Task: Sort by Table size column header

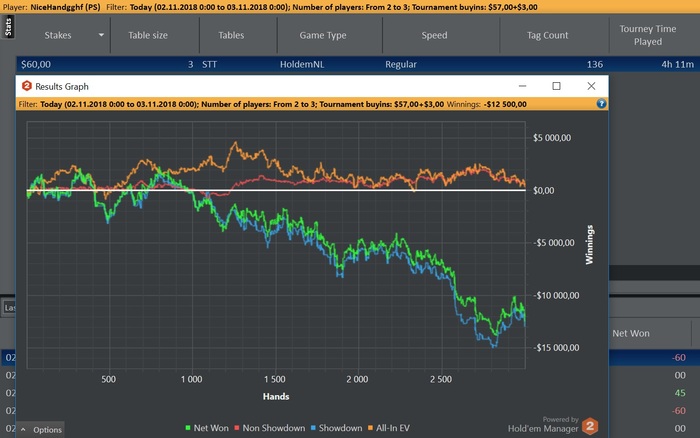Action: (x=148, y=35)
